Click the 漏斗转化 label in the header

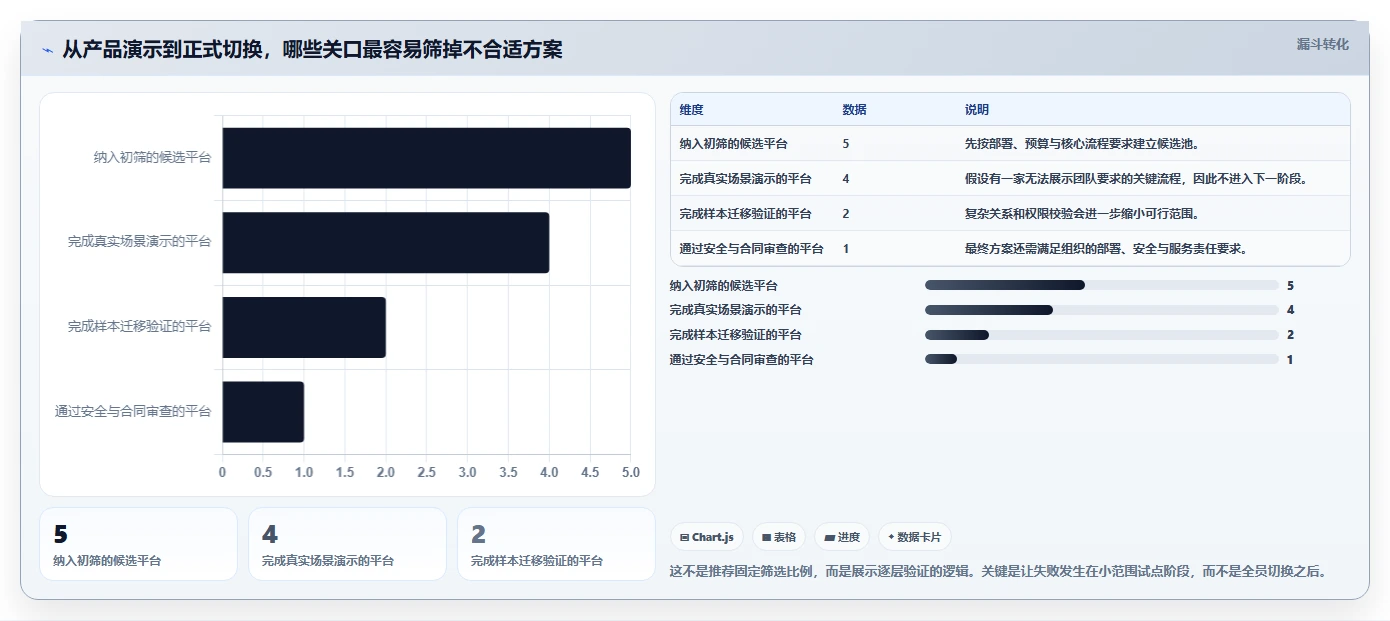(x=1323, y=44)
